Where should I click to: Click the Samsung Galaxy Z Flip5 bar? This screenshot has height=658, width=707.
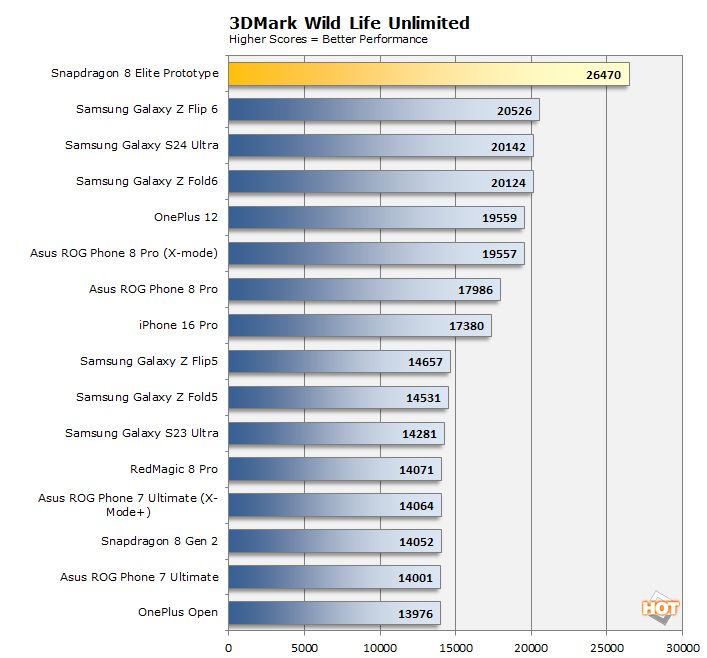339,362
